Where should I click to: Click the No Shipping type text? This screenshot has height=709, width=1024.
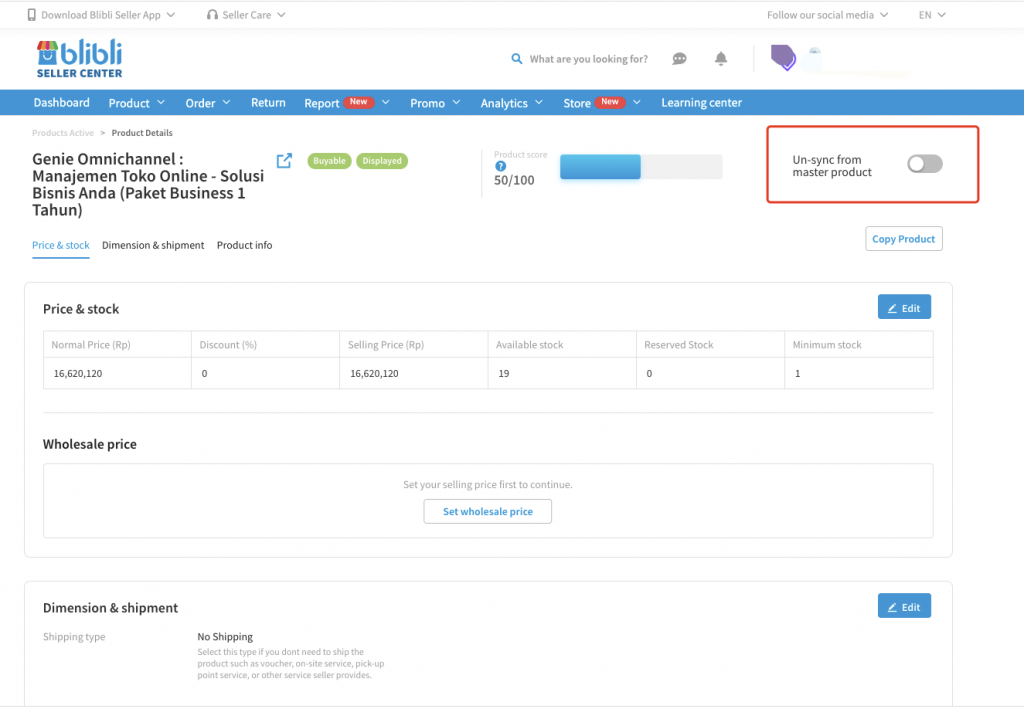tap(225, 637)
